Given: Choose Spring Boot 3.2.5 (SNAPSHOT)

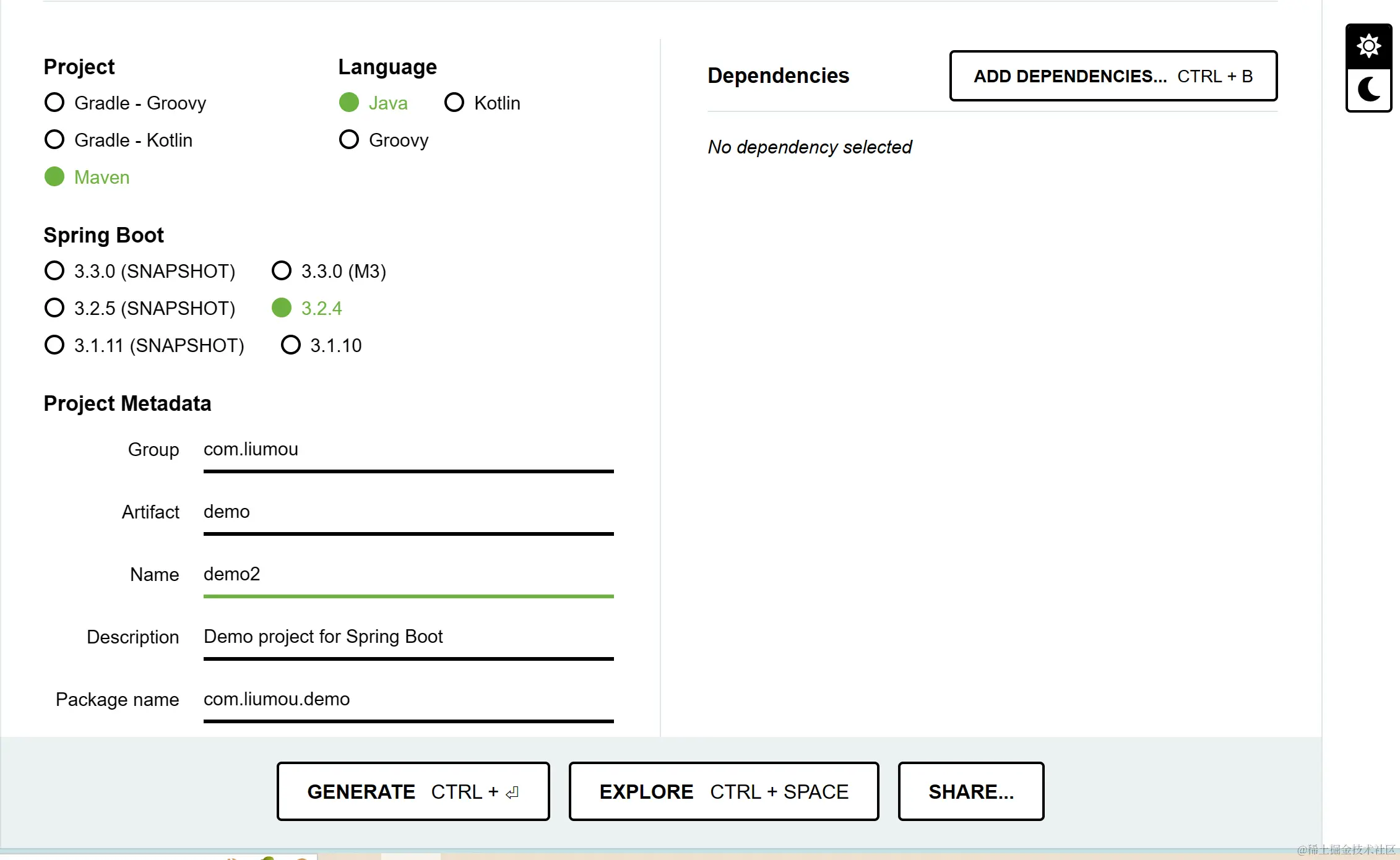Looking at the screenshot, I should point(54,308).
